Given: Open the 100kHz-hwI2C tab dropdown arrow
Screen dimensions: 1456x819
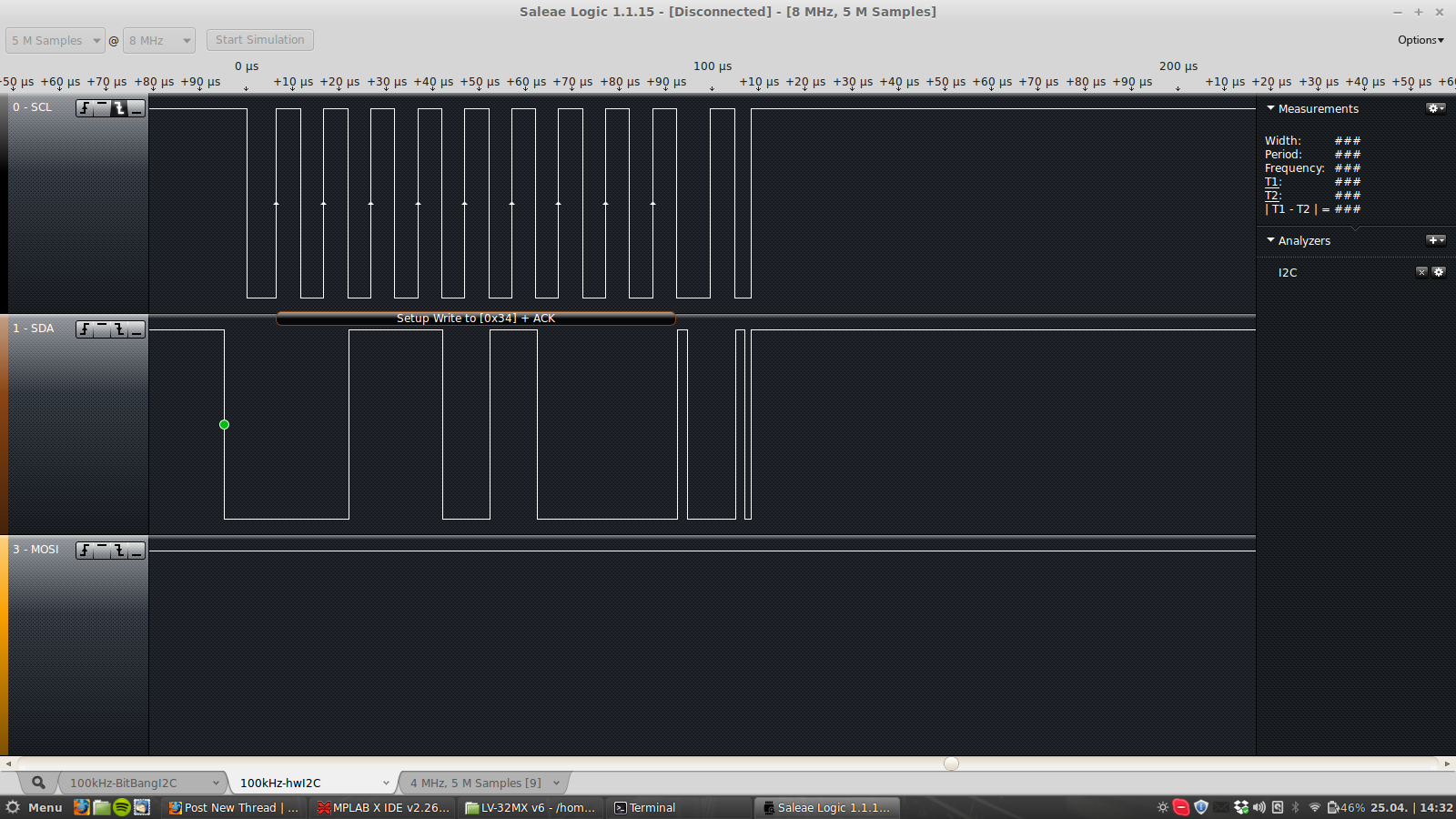Looking at the screenshot, I should point(386,784).
